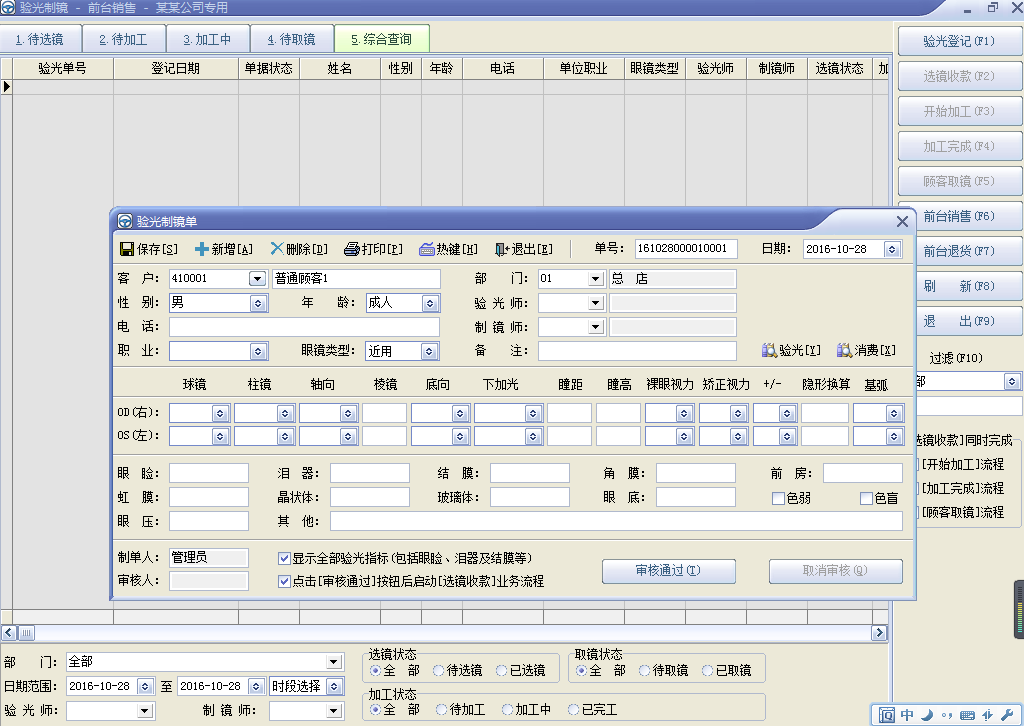Close the 验光制镜单 dialog

(902, 222)
